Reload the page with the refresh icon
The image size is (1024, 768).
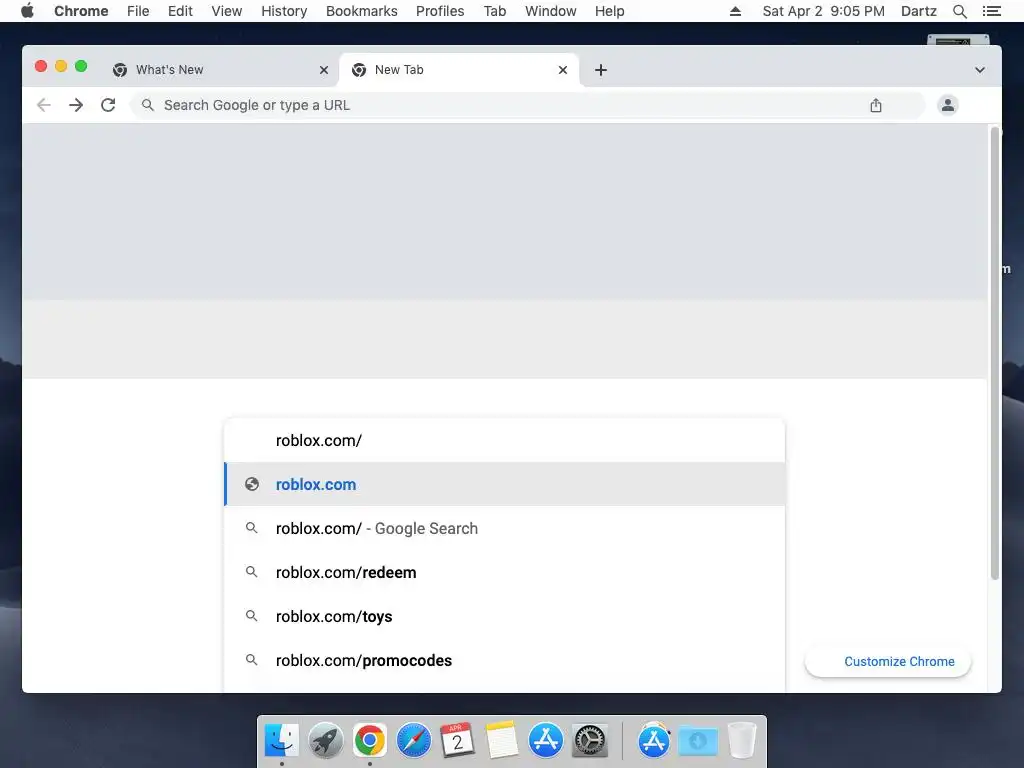(108, 105)
